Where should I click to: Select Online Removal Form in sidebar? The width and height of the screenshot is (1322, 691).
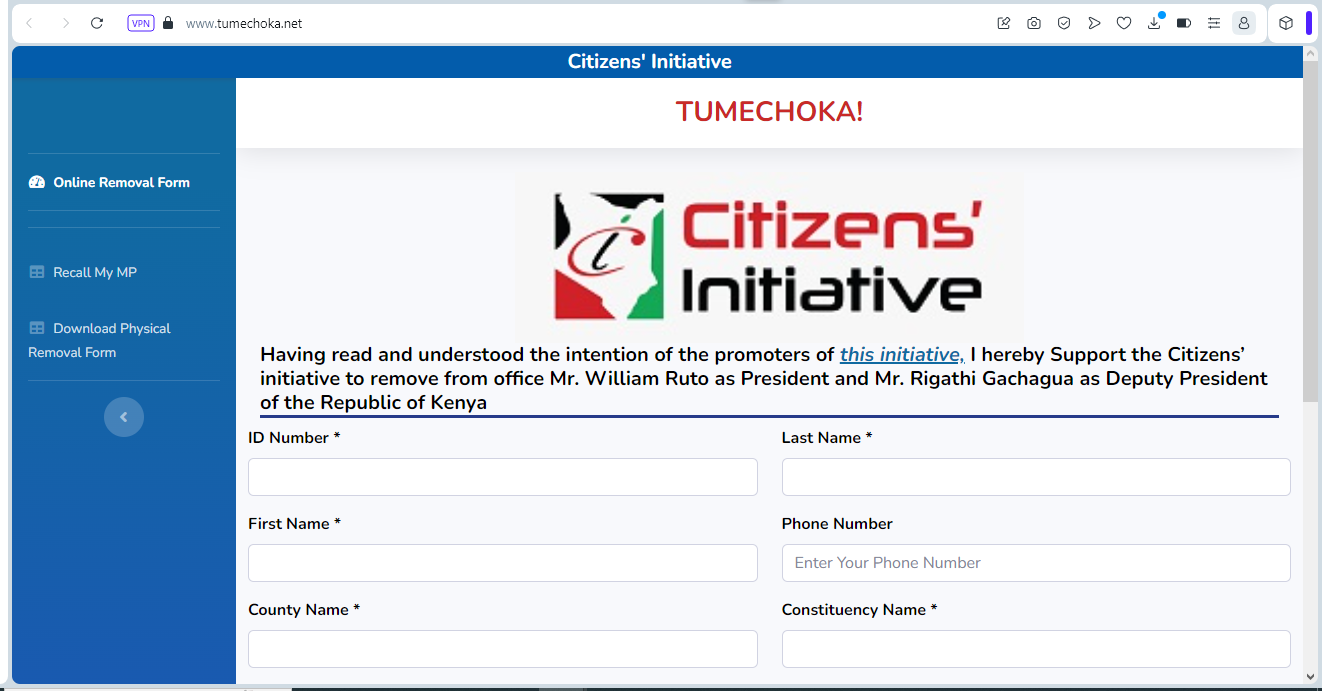pyautogui.click(x=121, y=182)
